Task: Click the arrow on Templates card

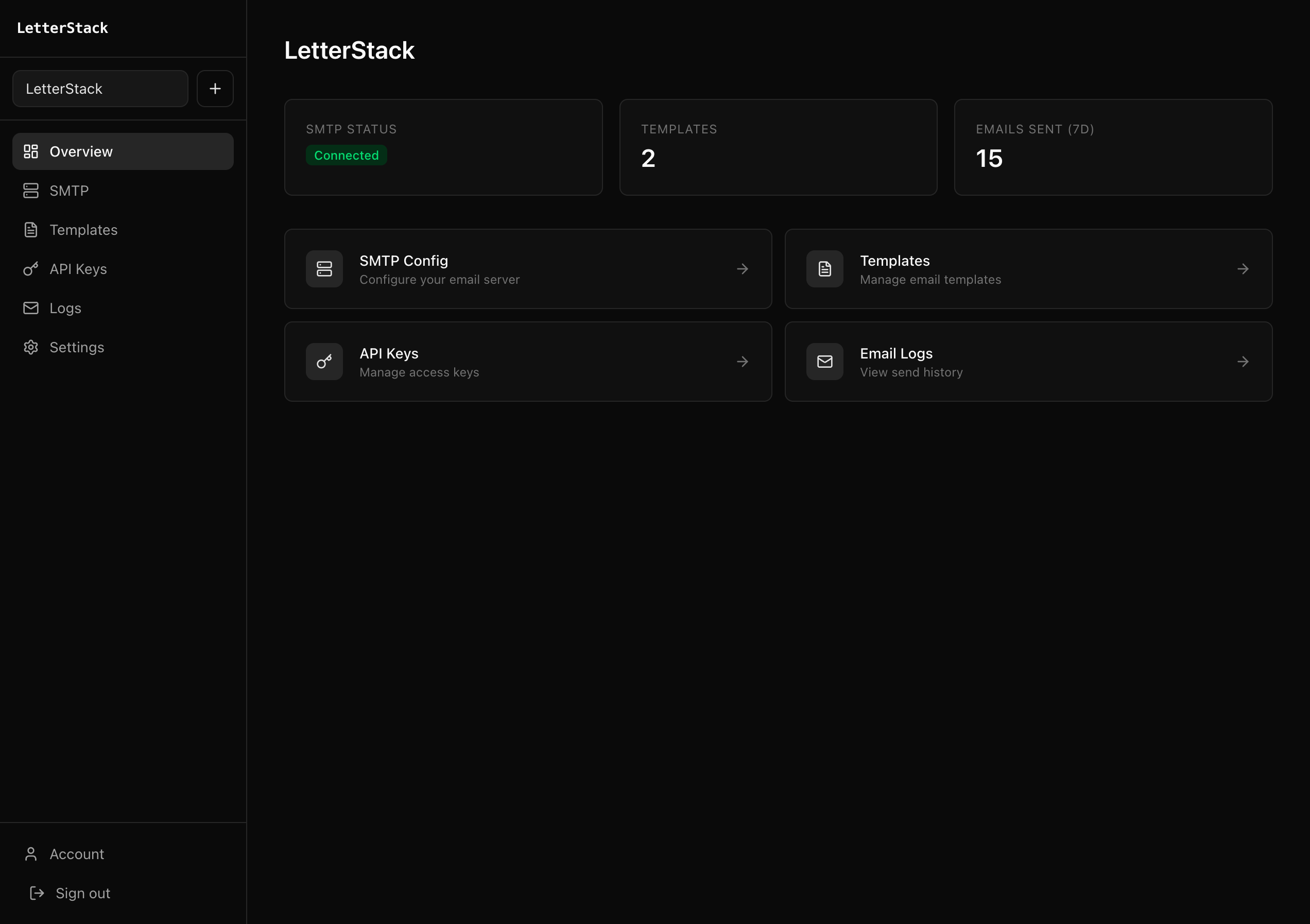Action: tap(1243, 269)
